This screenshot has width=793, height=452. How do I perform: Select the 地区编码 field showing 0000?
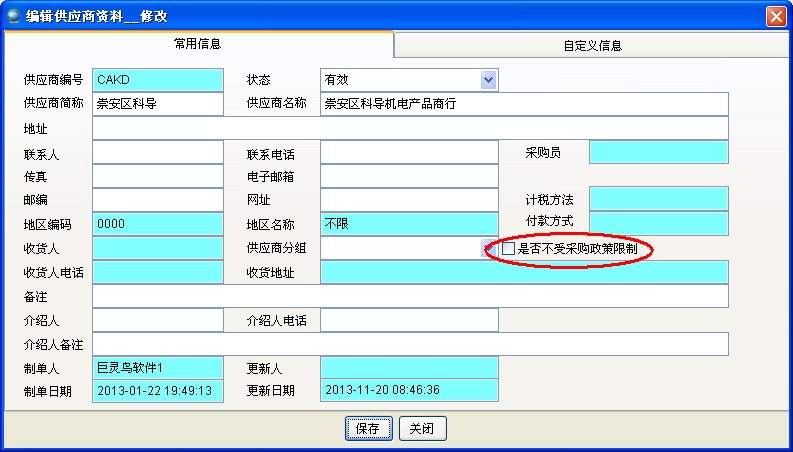(158, 224)
